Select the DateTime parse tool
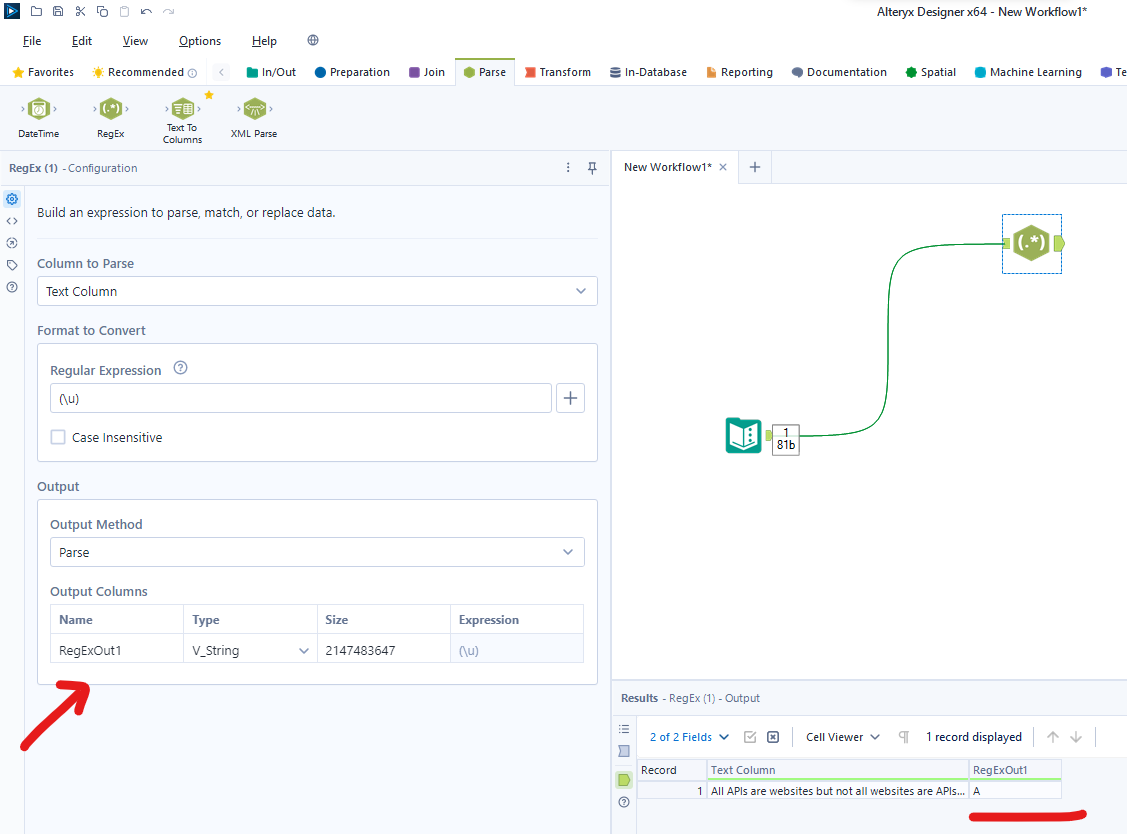 click(38, 109)
